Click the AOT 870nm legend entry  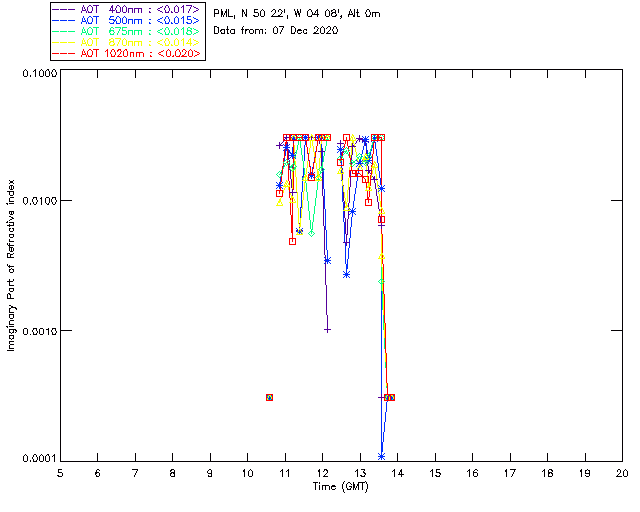coord(127,42)
